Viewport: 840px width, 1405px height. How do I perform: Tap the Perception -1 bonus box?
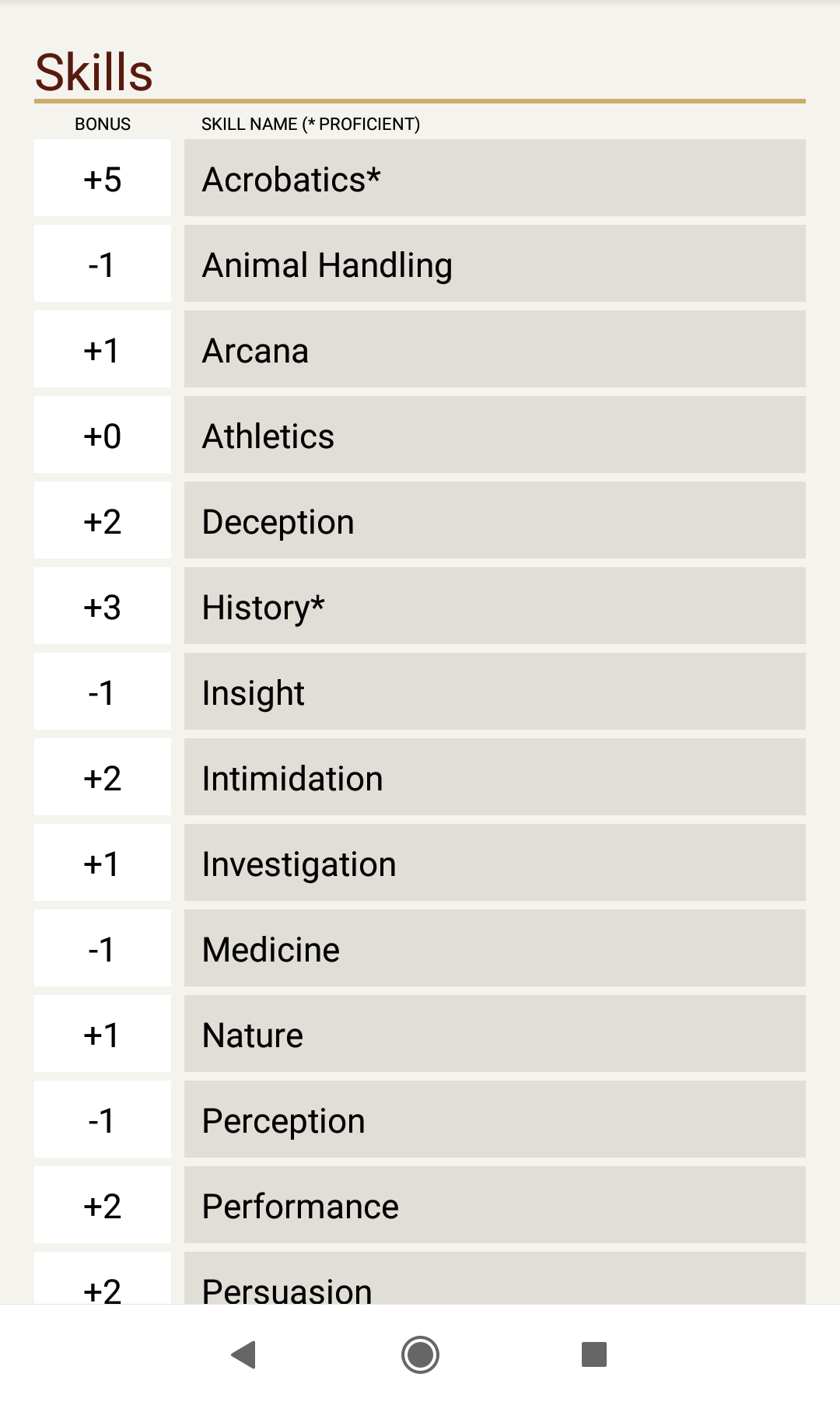[x=103, y=1119]
